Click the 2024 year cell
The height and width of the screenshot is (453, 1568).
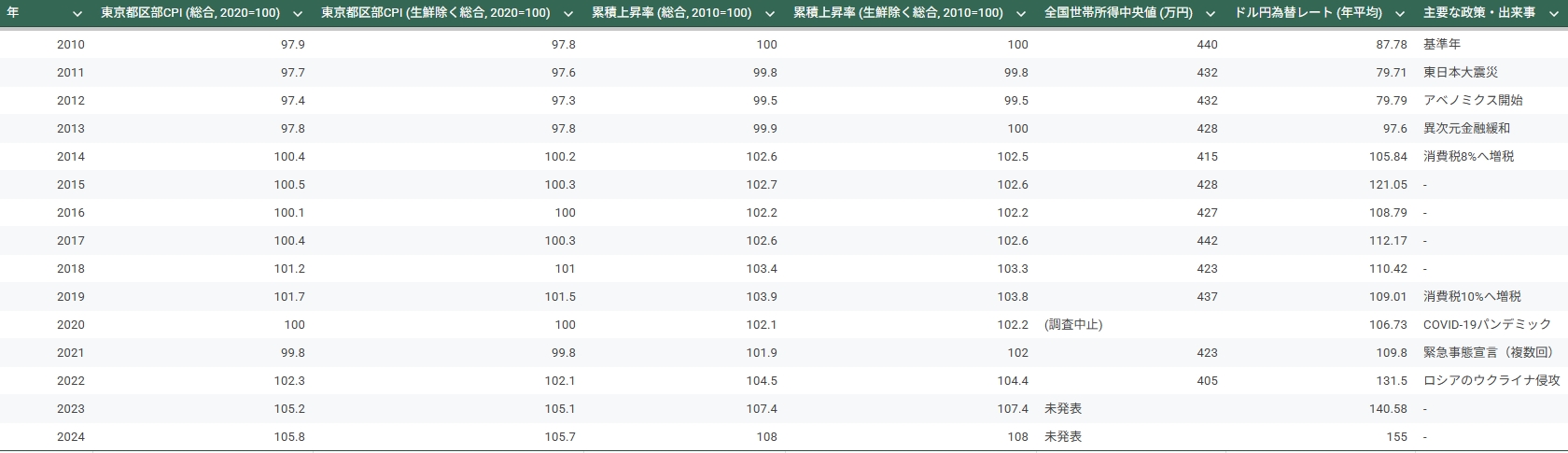tap(70, 437)
